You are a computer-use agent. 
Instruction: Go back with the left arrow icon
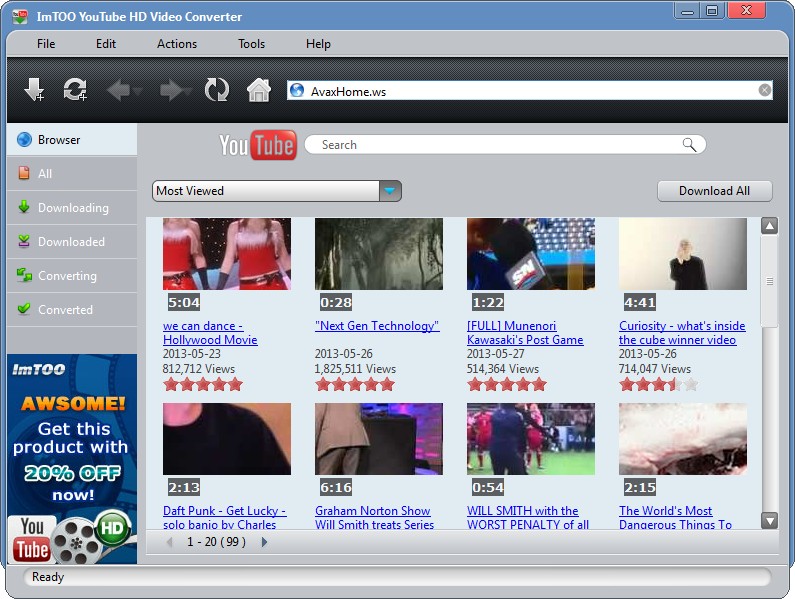119,91
